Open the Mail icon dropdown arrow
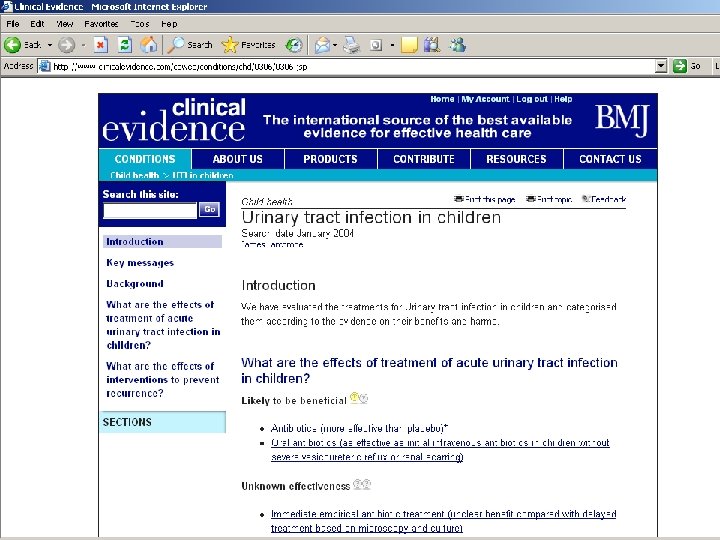 click(335, 45)
